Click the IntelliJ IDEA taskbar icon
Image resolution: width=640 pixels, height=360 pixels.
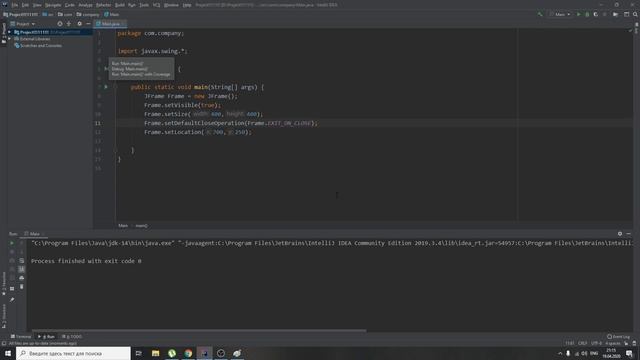(204, 353)
